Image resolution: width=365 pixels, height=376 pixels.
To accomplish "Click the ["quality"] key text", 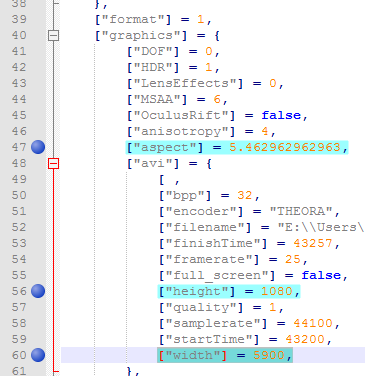I will click(x=201, y=307).
